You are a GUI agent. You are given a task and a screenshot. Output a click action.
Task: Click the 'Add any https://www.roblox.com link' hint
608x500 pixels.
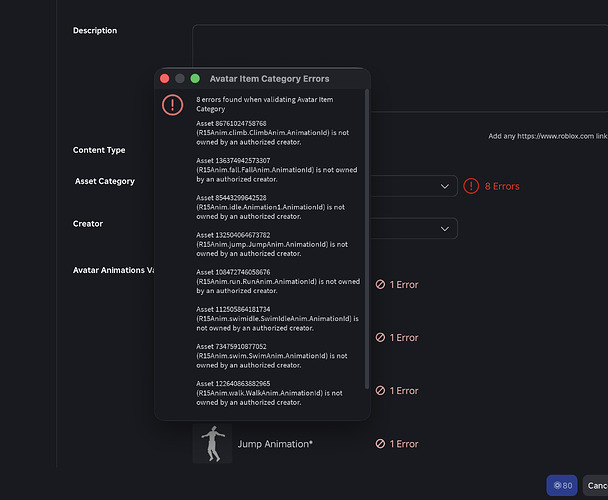tap(548, 136)
